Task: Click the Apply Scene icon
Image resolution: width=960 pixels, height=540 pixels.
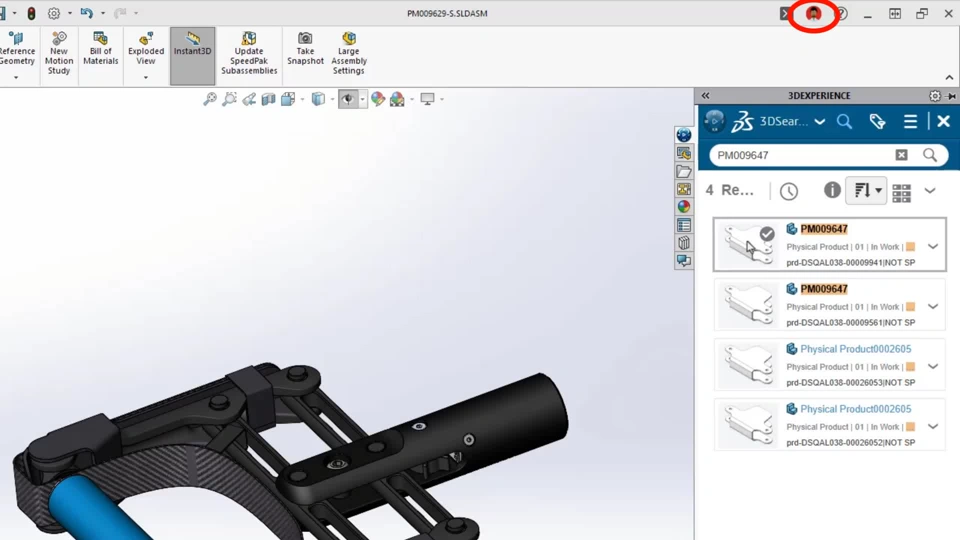Action: pyautogui.click(x=397, y=99)
